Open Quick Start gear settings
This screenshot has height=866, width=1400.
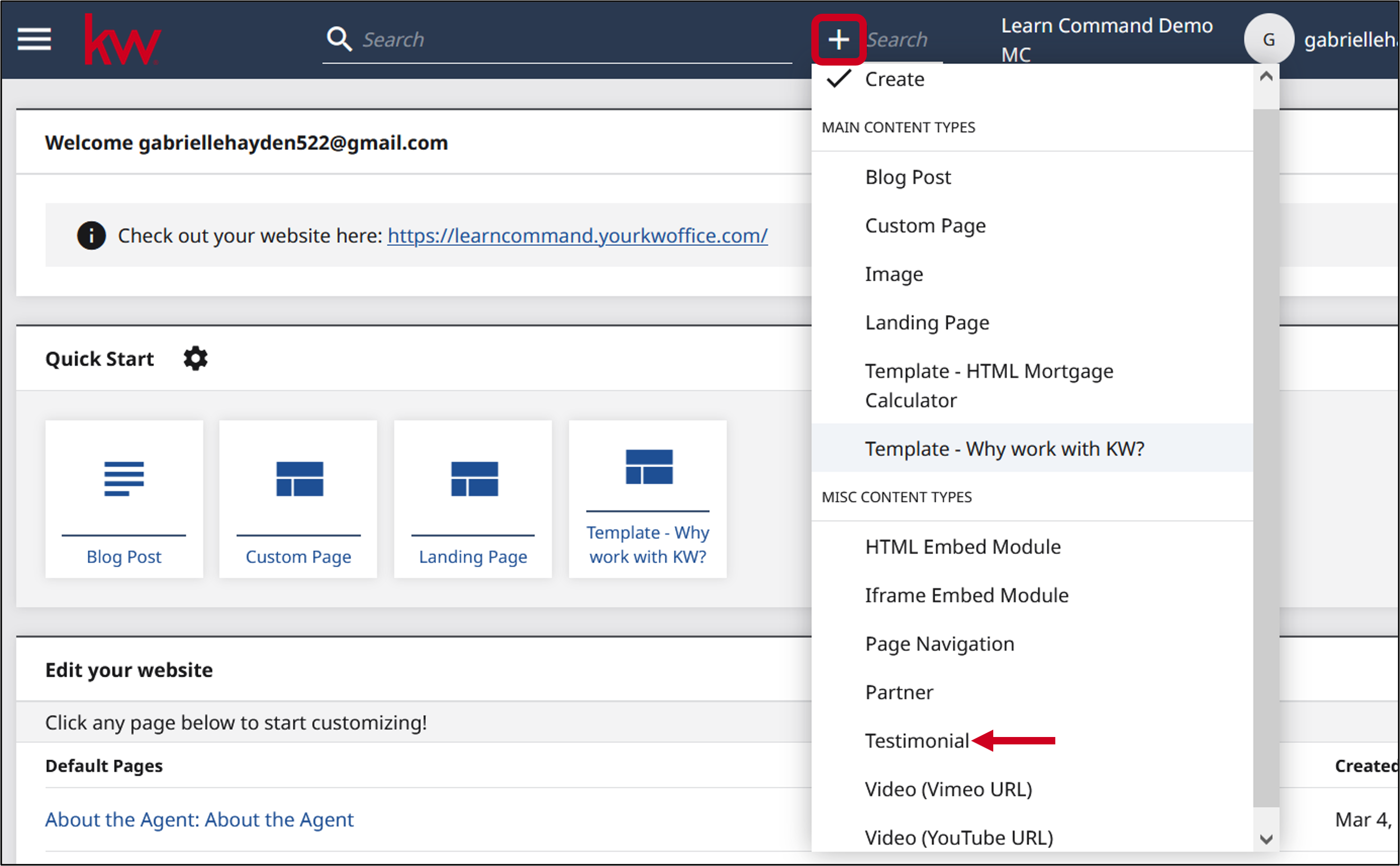195,358
